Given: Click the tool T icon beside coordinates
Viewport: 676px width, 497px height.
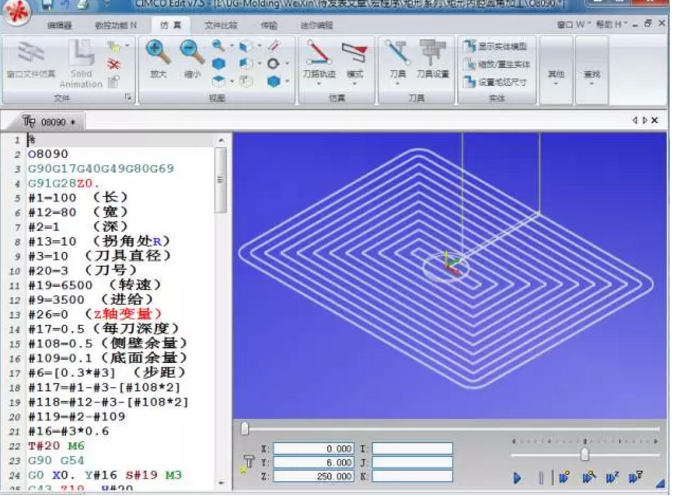Looking at the screenshot, I should click(x=247, y=464).
